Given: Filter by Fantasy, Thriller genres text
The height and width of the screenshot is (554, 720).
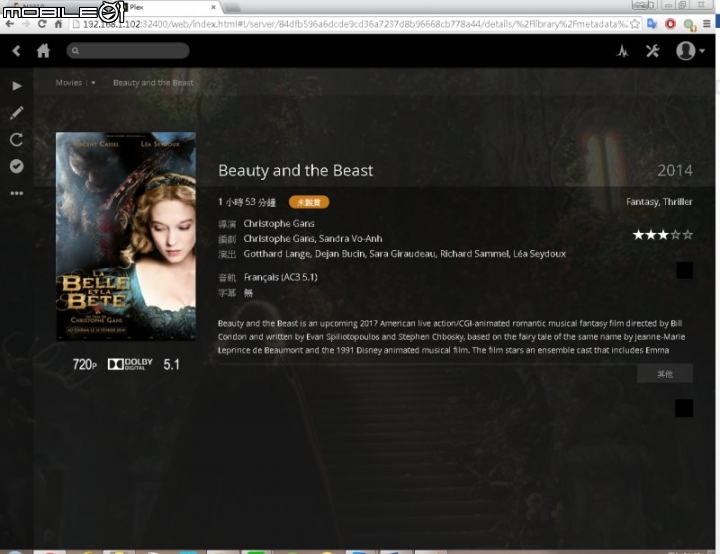Looking at the screenshot, I should [659, 202].
